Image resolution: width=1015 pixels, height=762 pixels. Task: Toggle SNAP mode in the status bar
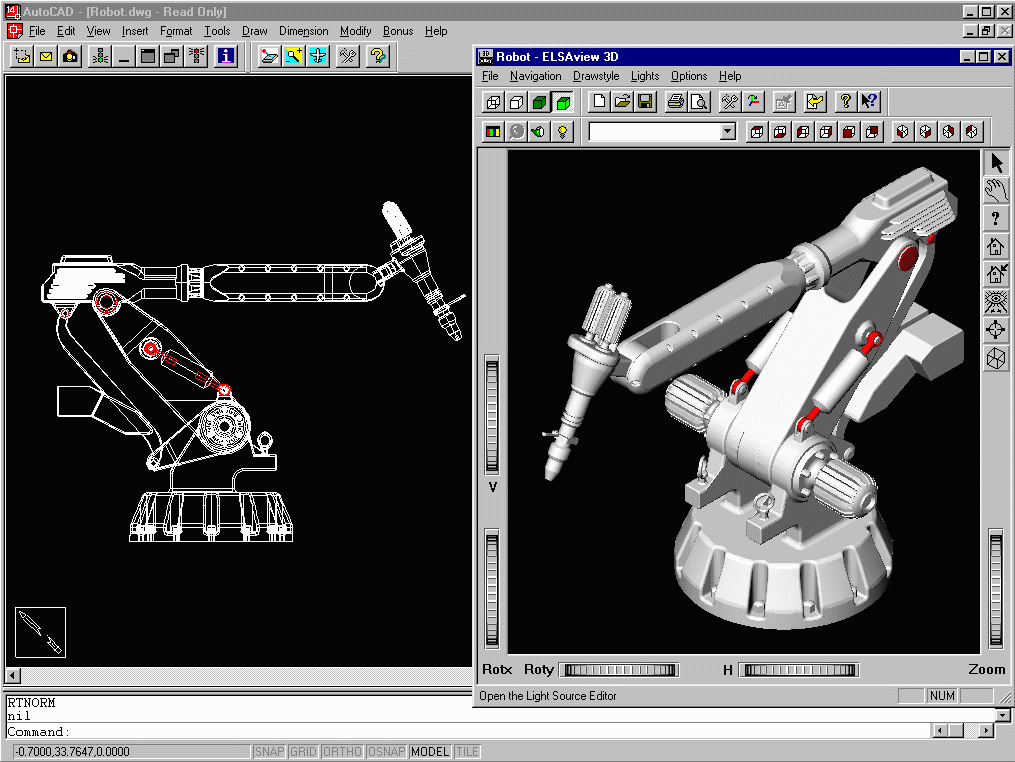click(269, 752)
